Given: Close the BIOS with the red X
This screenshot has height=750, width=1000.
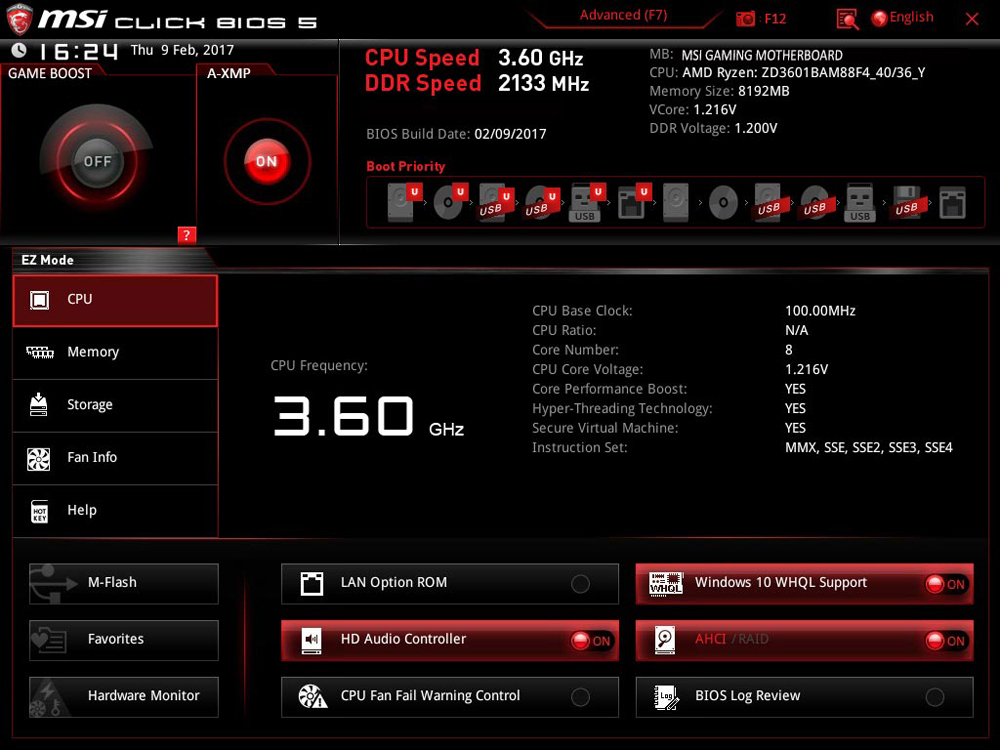Looking at the screenshot, I should click(972, 19).
